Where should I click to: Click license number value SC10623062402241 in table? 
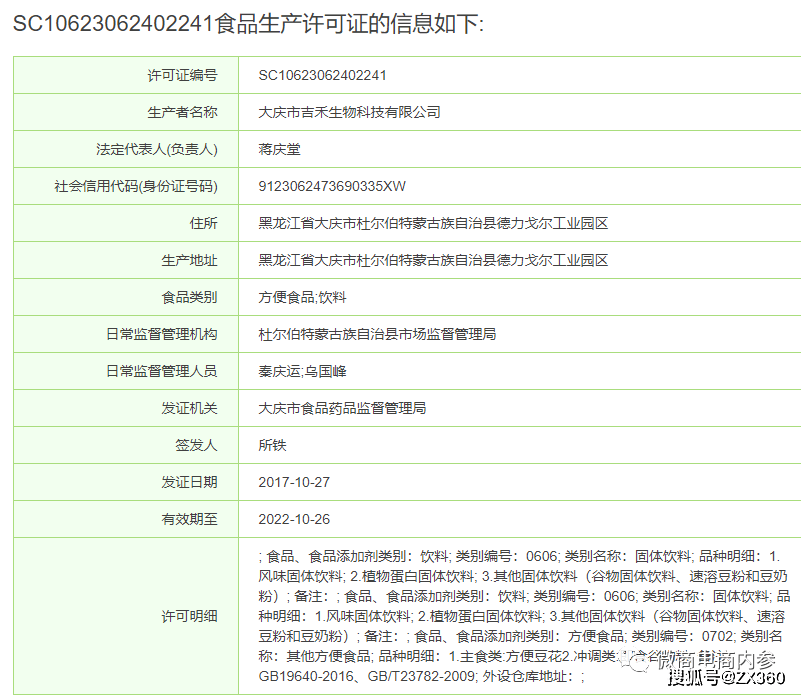click(322, 75)
